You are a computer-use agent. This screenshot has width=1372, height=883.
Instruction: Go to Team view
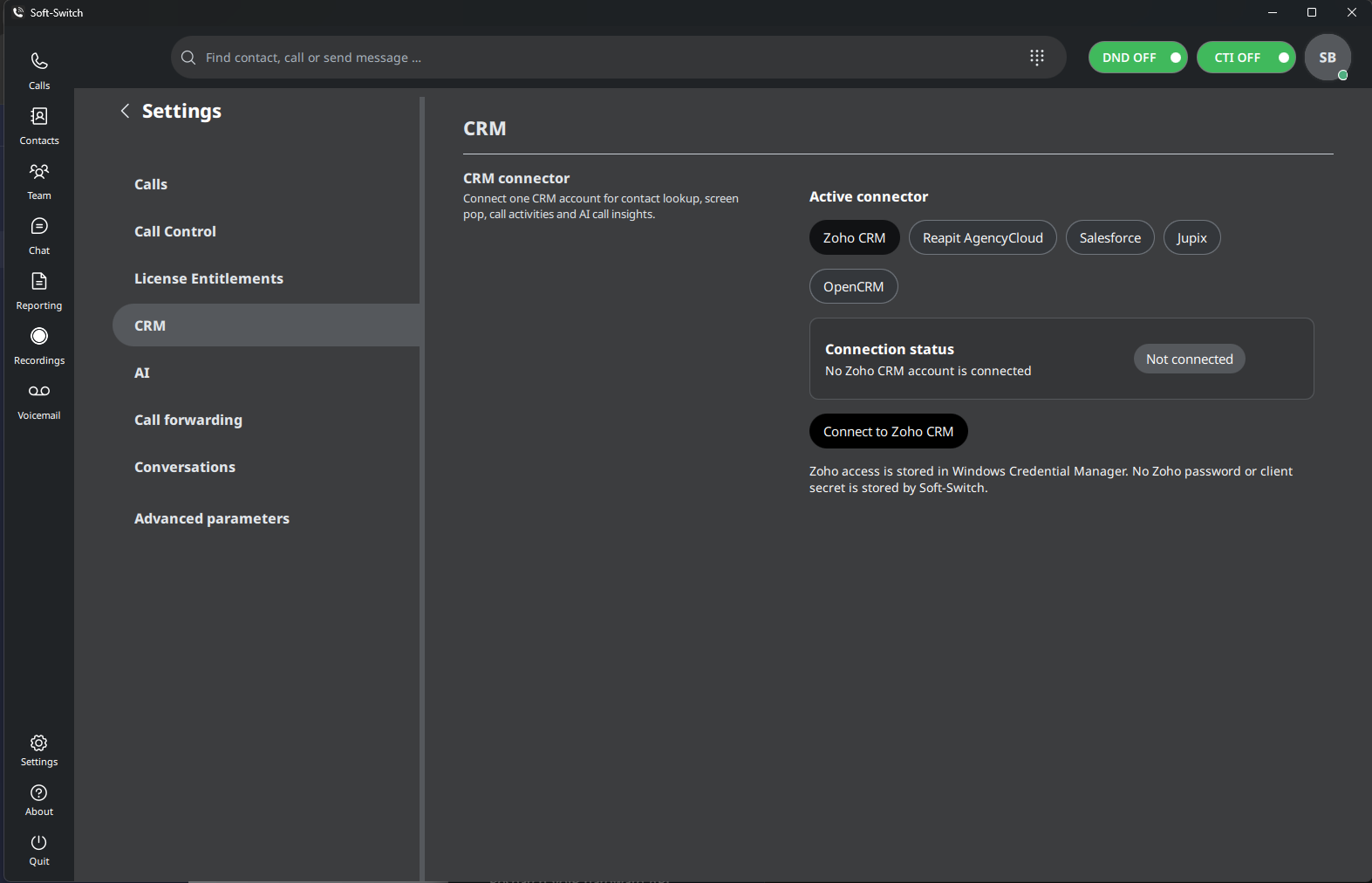pyautogui.click(x=39, y=181)
